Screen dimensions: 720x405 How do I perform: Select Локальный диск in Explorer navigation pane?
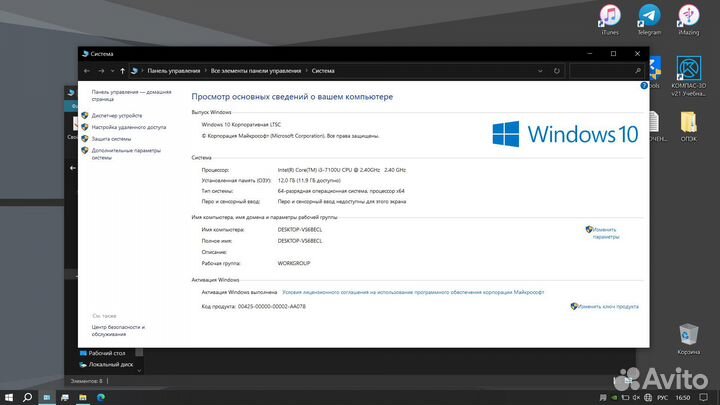point(110,365)
